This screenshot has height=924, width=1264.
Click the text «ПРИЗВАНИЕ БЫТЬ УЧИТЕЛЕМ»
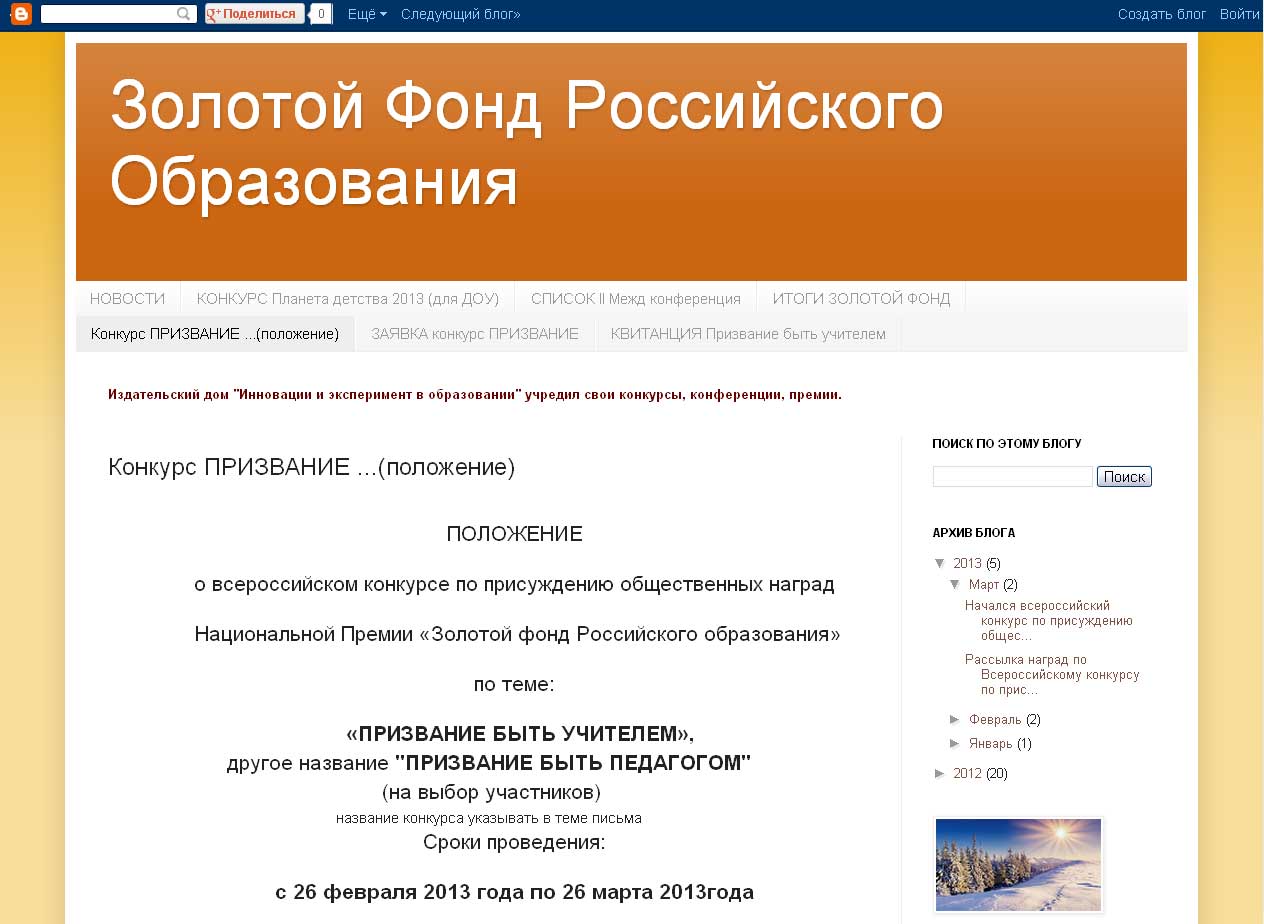520,734
